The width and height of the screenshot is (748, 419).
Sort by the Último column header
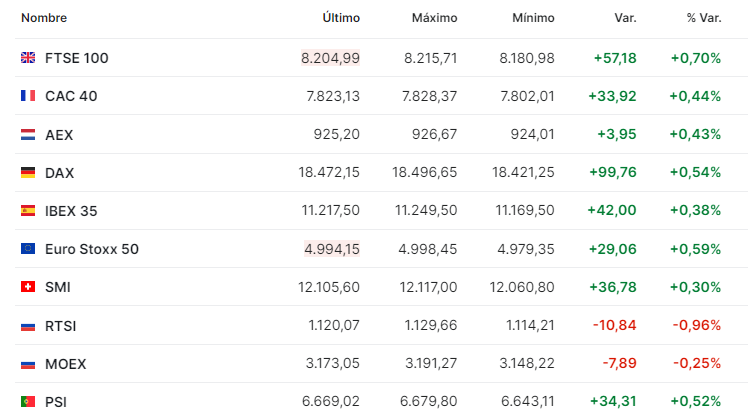pos(341,18)
